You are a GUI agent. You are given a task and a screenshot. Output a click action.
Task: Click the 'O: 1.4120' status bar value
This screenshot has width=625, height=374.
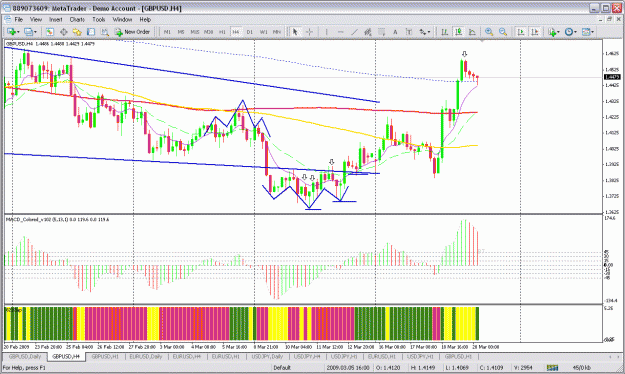[387, 368]
